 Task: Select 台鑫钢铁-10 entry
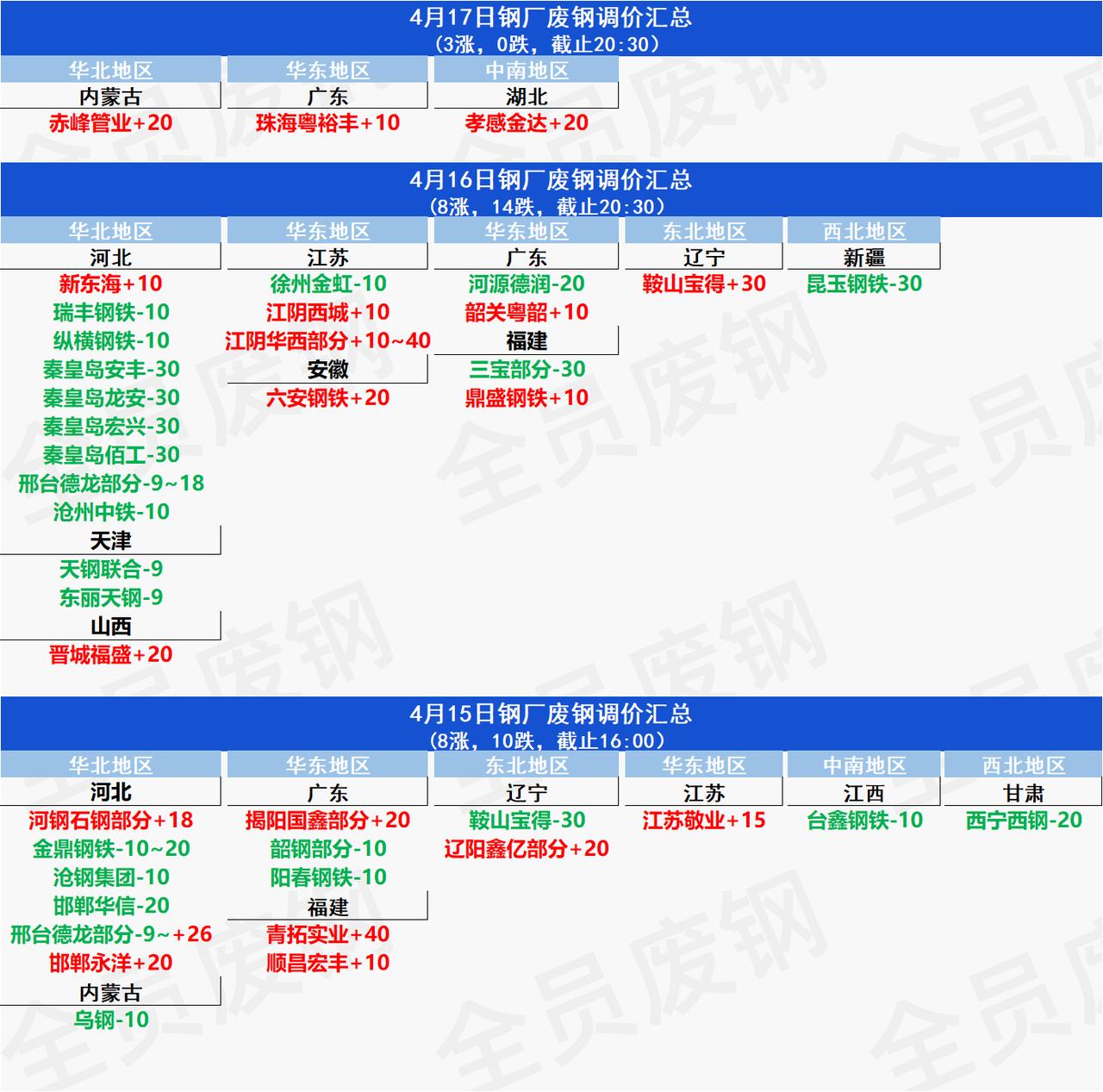863,820
